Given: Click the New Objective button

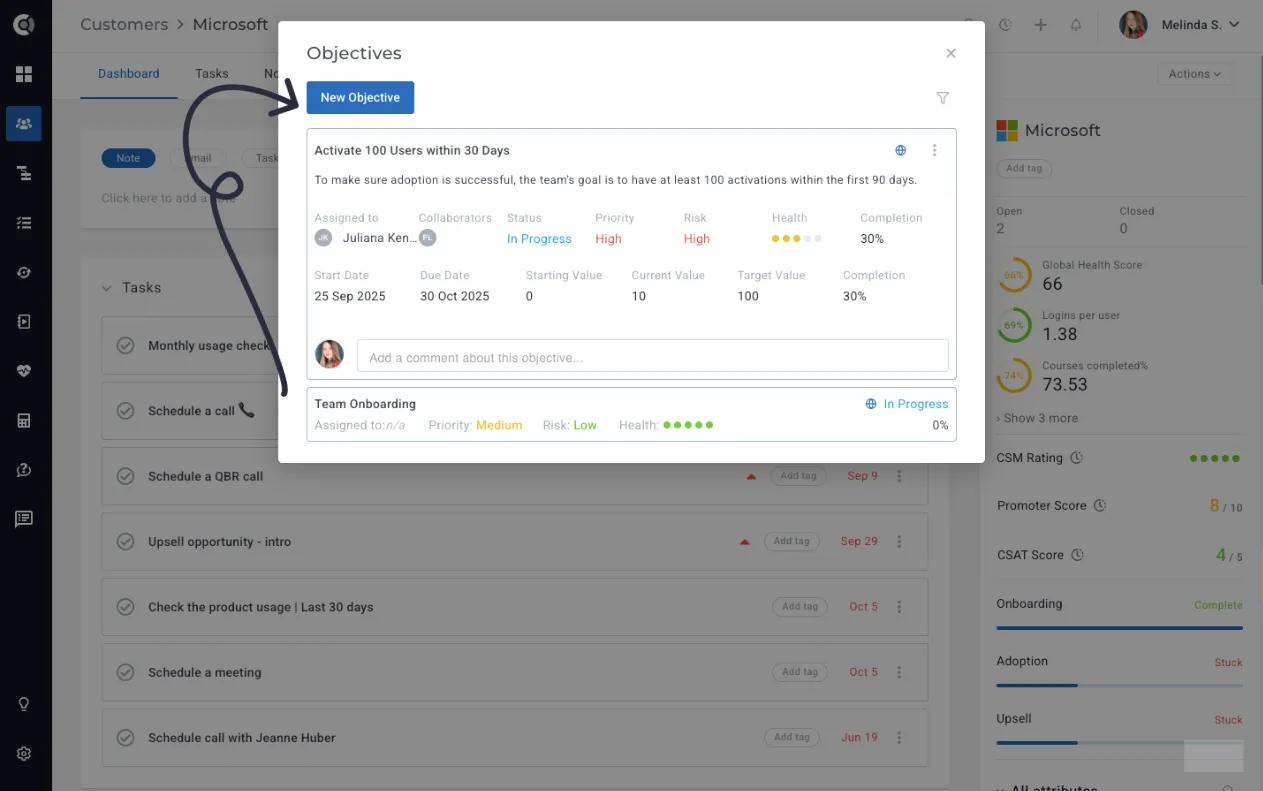Looking at the screenshot, I should point(360,98).
